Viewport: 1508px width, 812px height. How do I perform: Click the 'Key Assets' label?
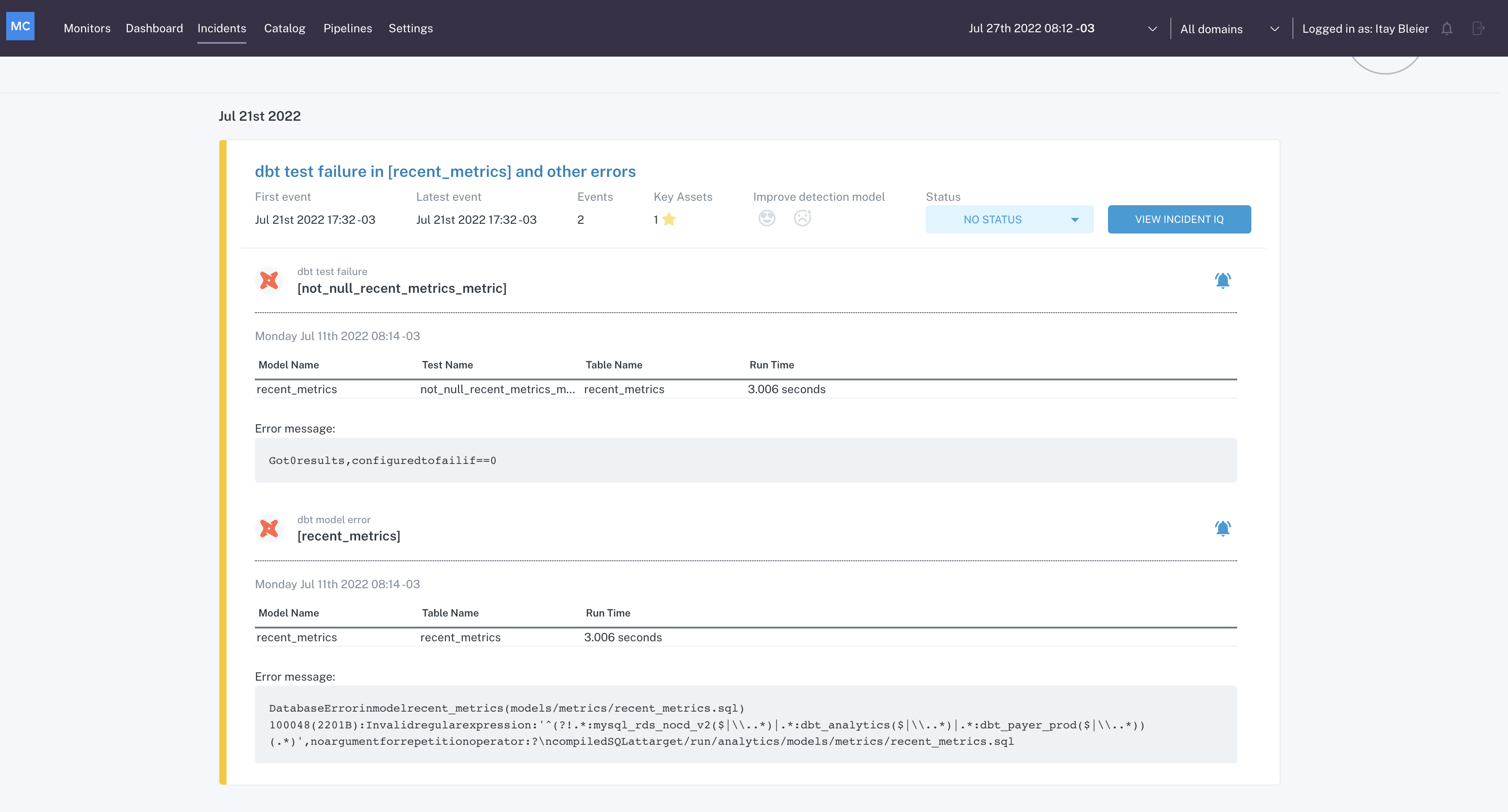tap(683, 196)
